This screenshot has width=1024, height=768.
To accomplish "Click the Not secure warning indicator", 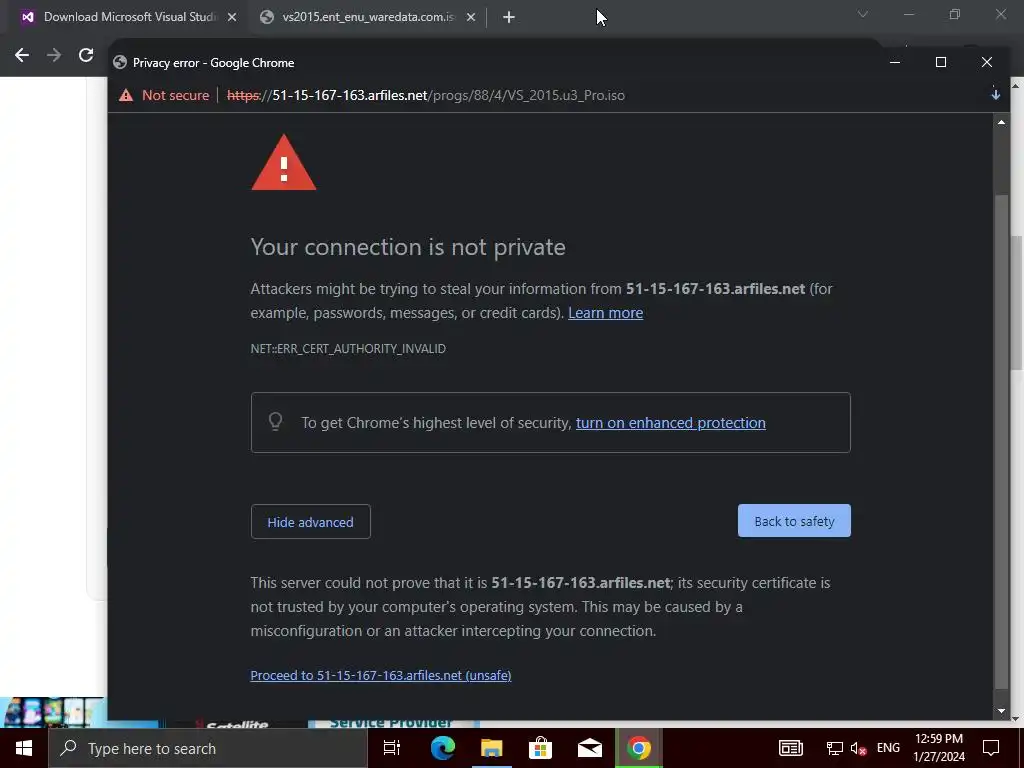I will pyautogui.click(x=165, y=95).
